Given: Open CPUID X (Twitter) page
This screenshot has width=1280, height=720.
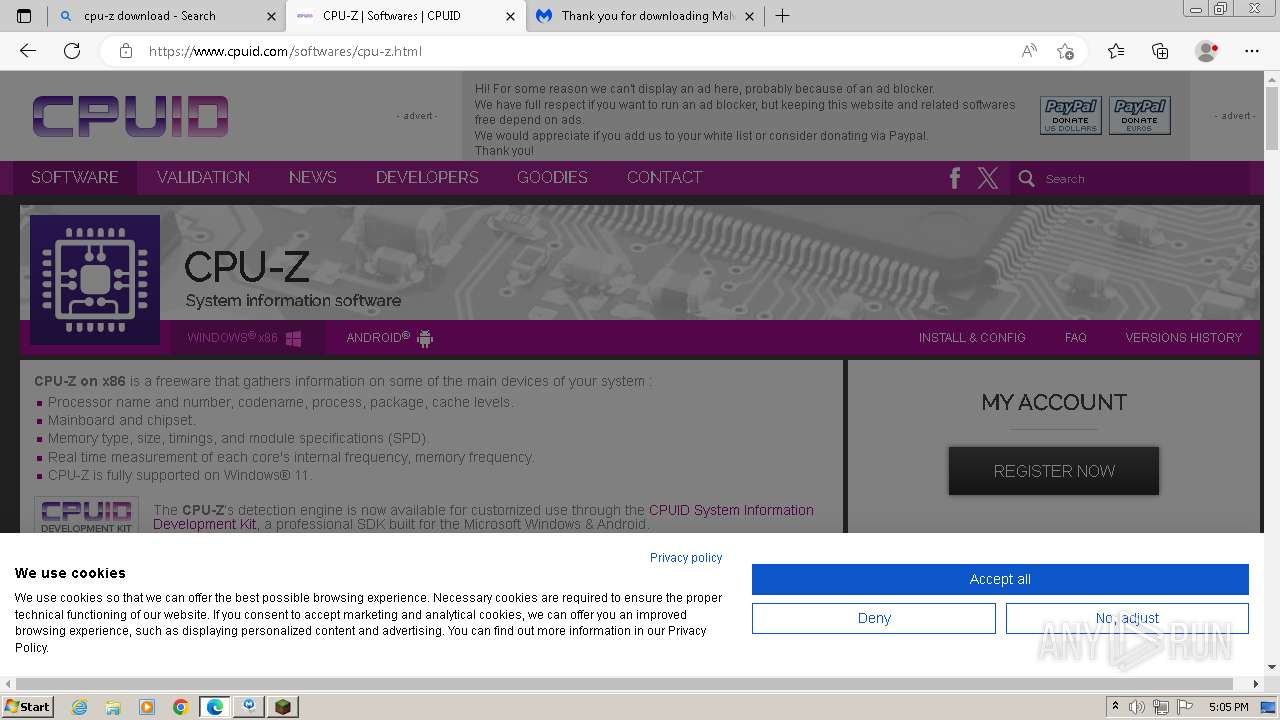Looking at the screenshot, I should tap(988, 178).
